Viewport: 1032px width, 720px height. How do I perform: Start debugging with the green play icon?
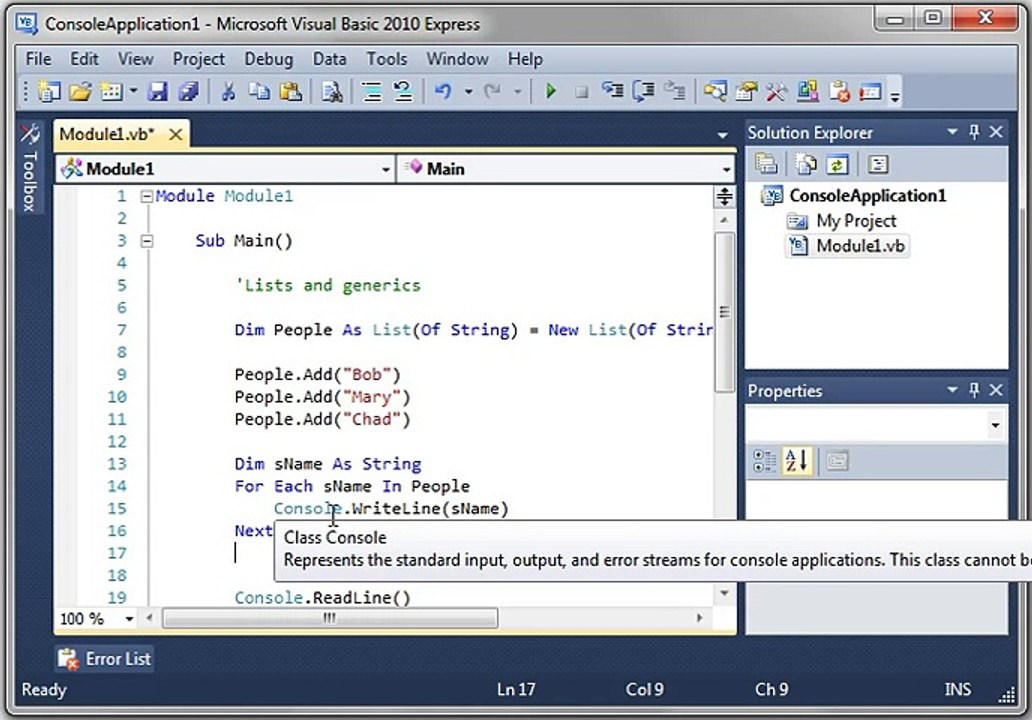point(551,91)
